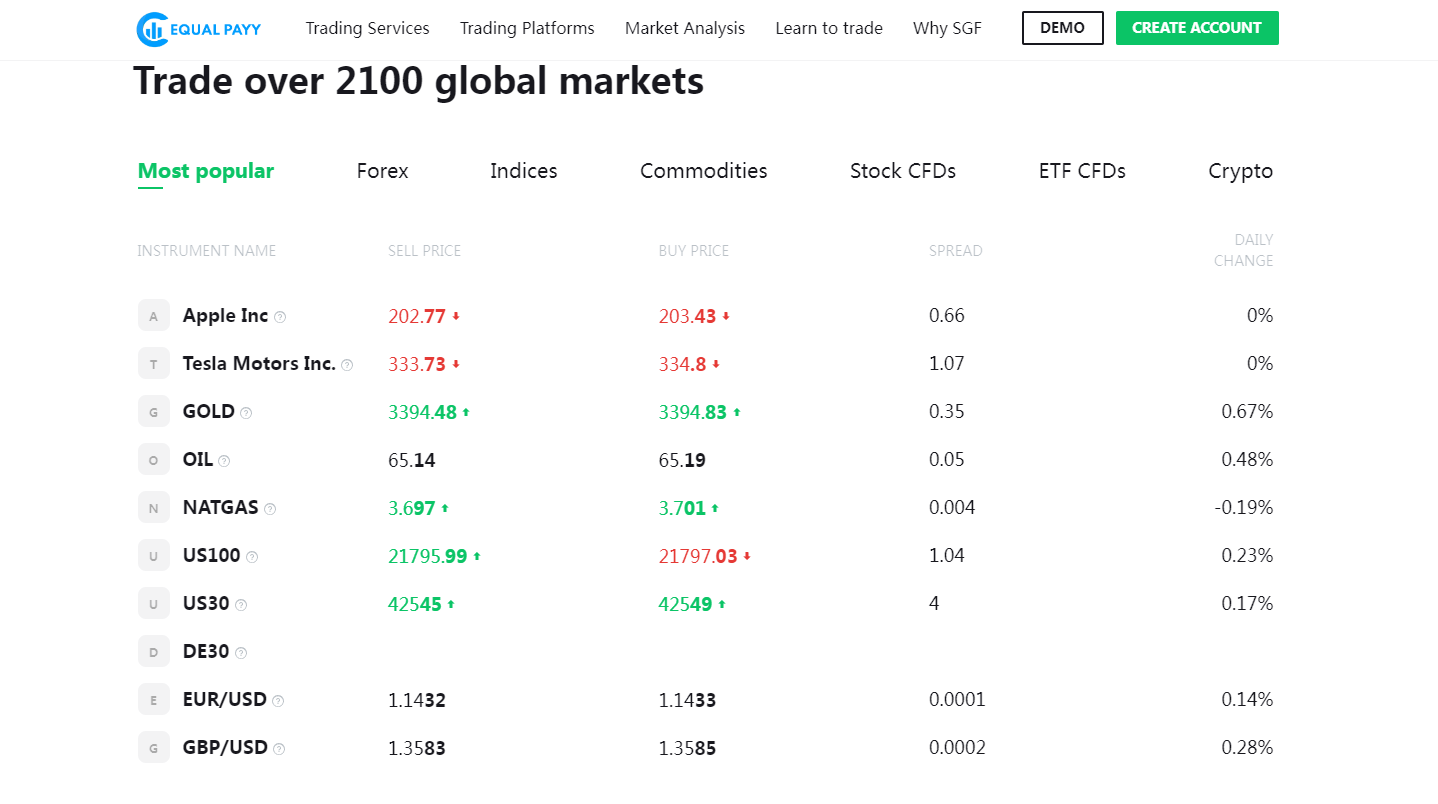Click the info icon beside OIL
This screenshot has width=1438, height=804.
pos(224,461)
